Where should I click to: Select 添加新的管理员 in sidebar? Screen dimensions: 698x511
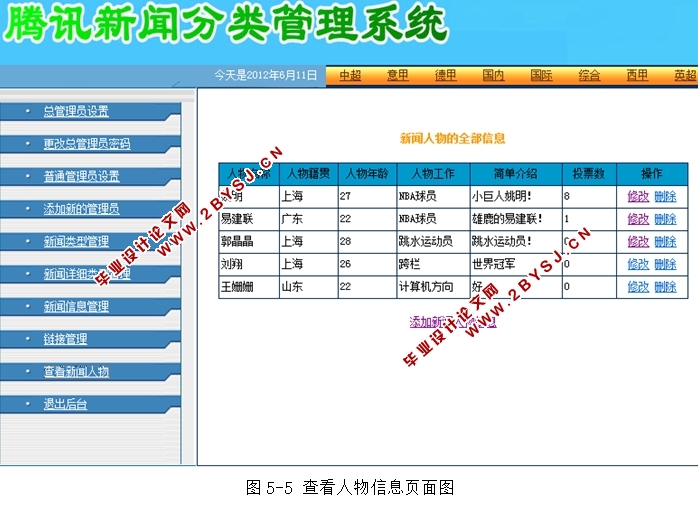81,209
